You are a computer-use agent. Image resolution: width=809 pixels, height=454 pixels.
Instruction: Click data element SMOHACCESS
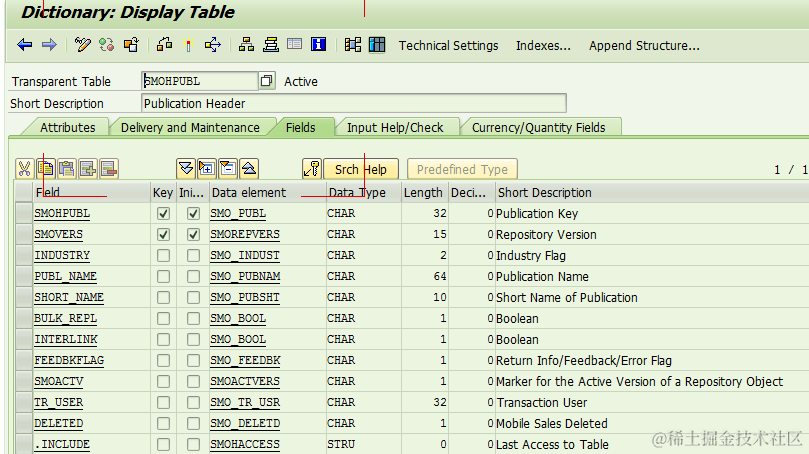tap(245, 444)
